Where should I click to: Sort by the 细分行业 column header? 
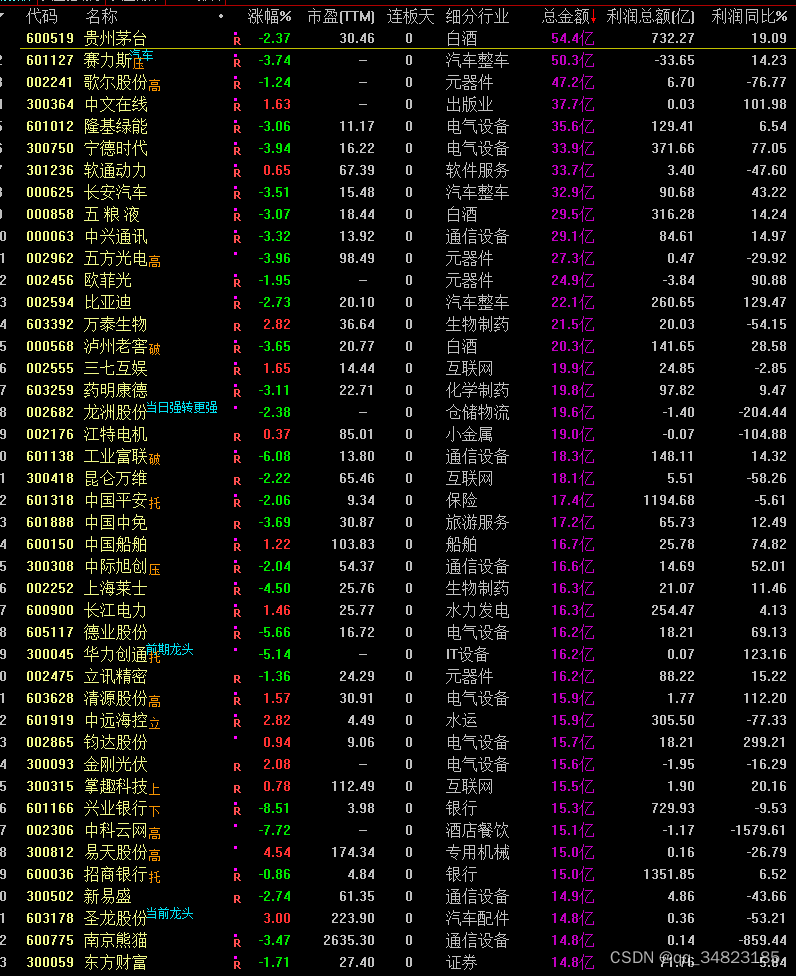(477, 16)
